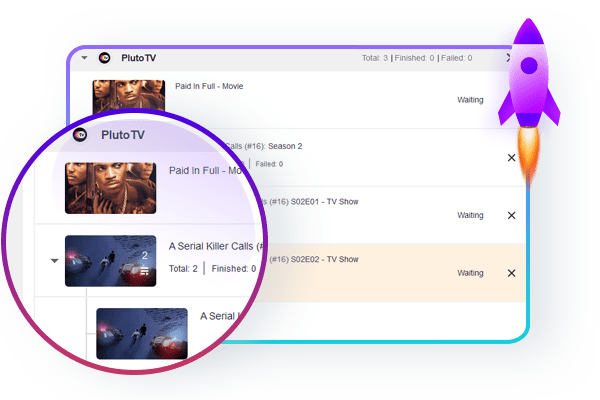Select magnified 'PlutoTV' heading text
The image size is (600, 400).
[123, 135]
